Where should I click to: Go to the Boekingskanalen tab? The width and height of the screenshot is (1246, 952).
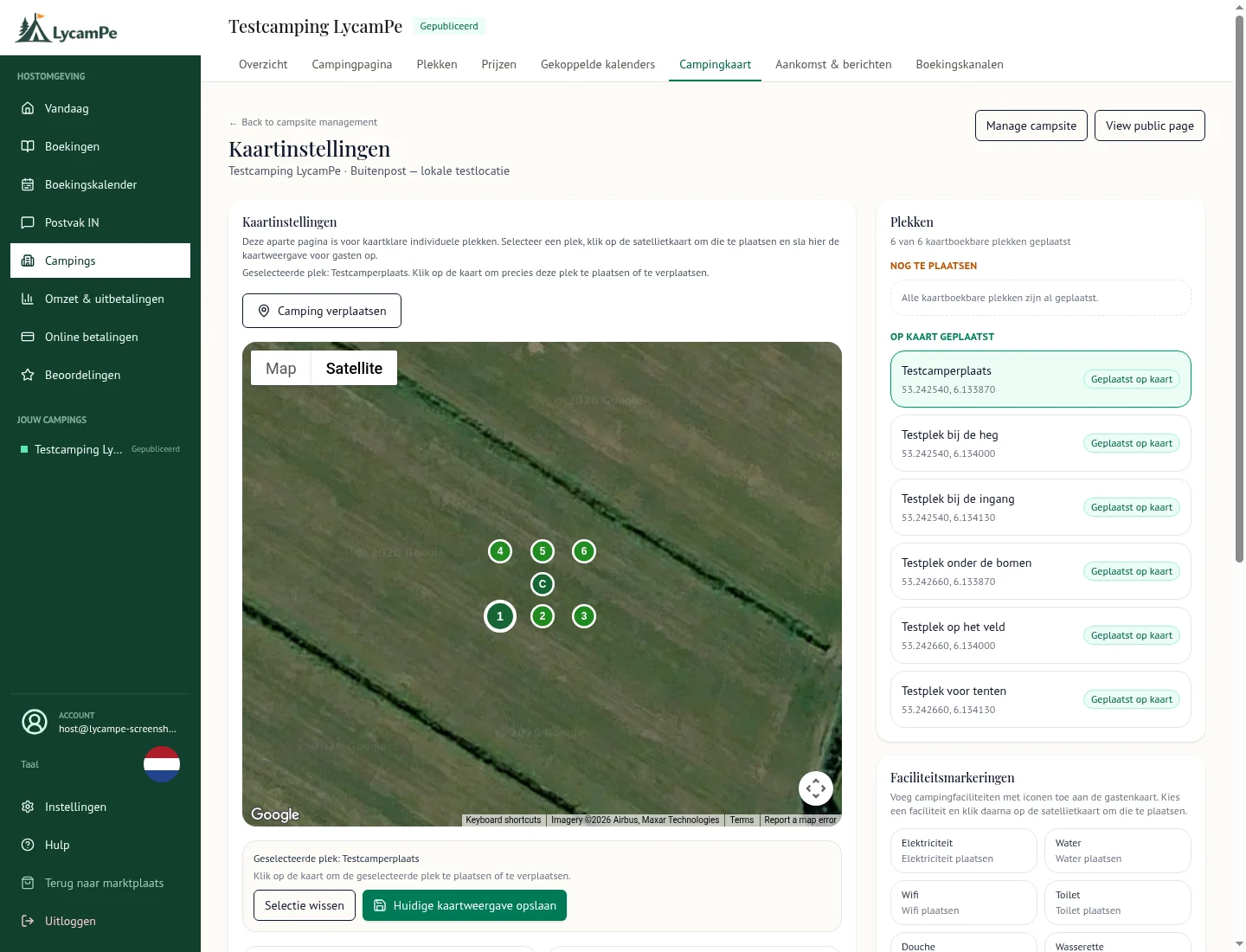960,64
